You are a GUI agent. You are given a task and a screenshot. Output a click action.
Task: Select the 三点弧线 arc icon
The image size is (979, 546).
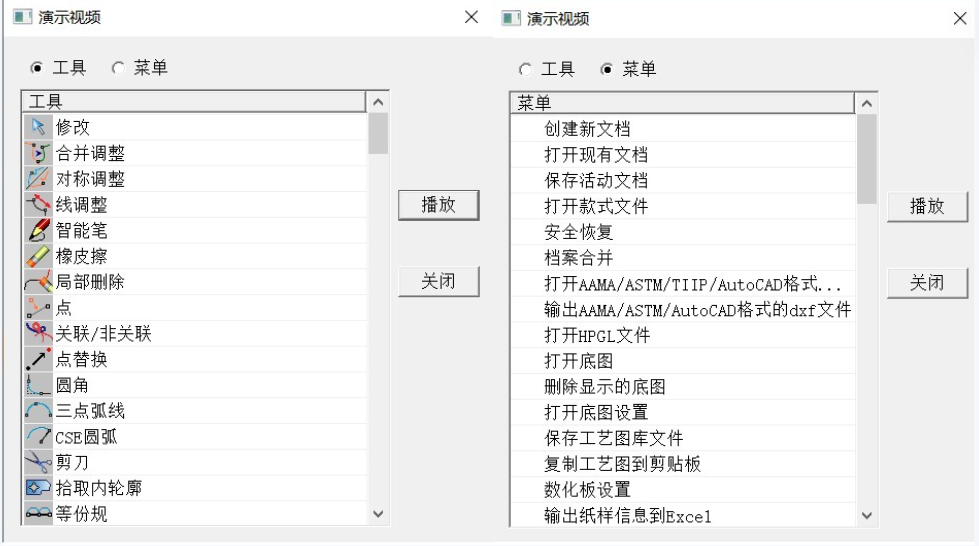(x=38, y=410)
